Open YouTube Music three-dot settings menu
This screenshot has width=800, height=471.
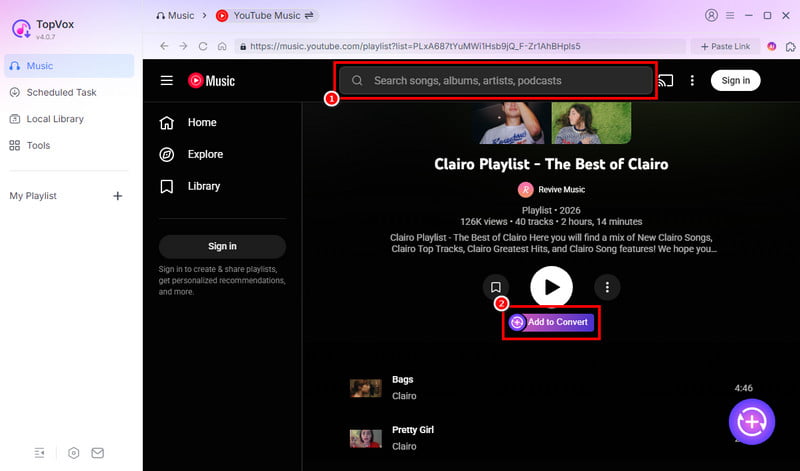692,81
